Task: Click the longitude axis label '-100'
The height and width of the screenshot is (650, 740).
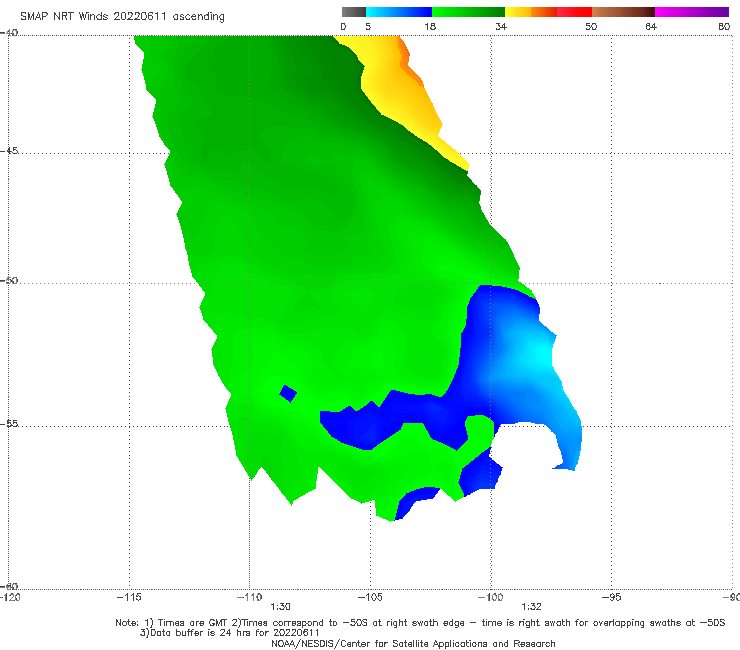Action: pos(491,597)
